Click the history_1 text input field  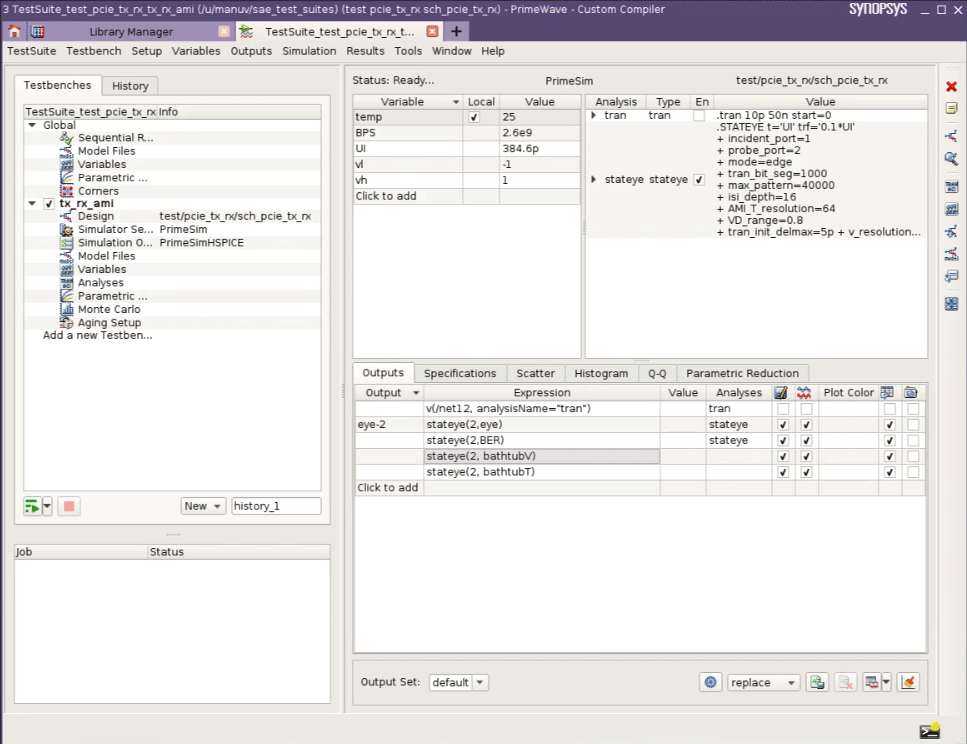(x=275, y=506)
